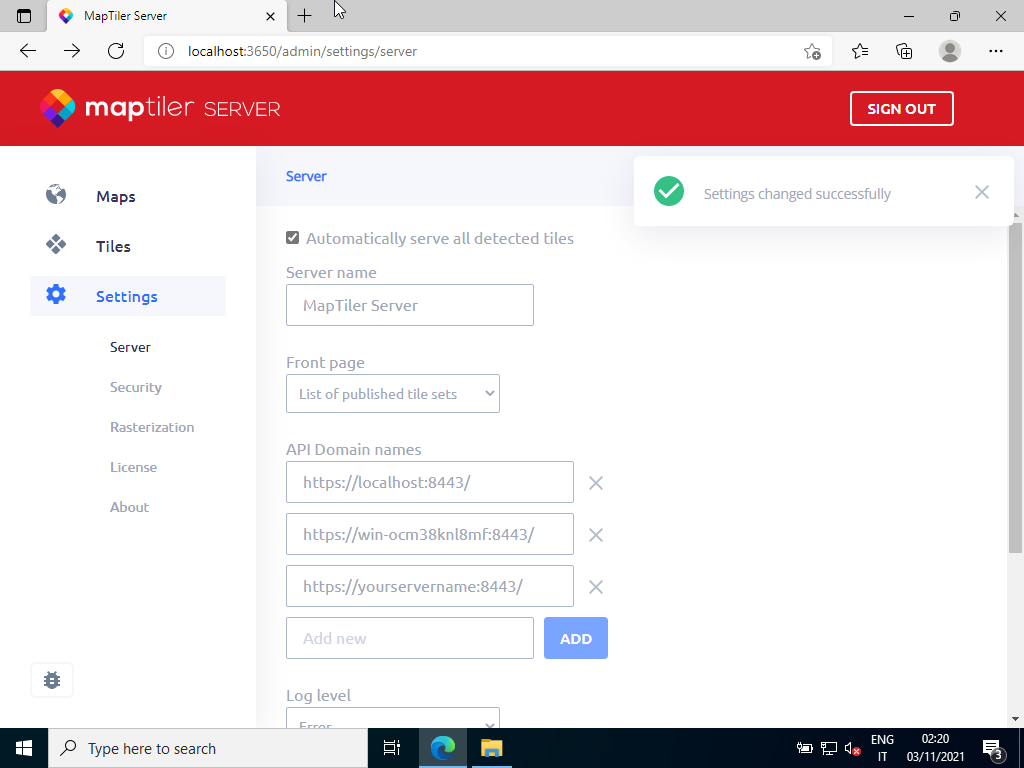Dismiss the Settings changed successfully notification
The height and width of the screenshot is (768, 1024).
coord(981,192)
